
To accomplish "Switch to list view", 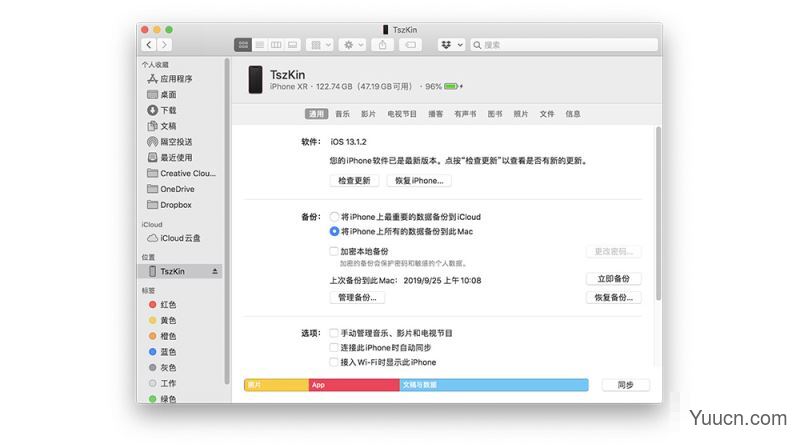I will (x=260, y=45).
